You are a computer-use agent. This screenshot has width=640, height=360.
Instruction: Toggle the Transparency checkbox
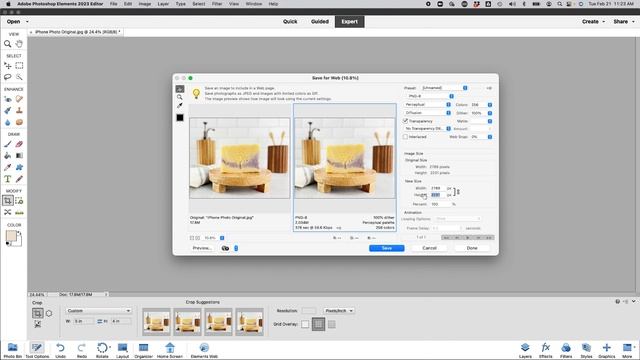point(405,121)
